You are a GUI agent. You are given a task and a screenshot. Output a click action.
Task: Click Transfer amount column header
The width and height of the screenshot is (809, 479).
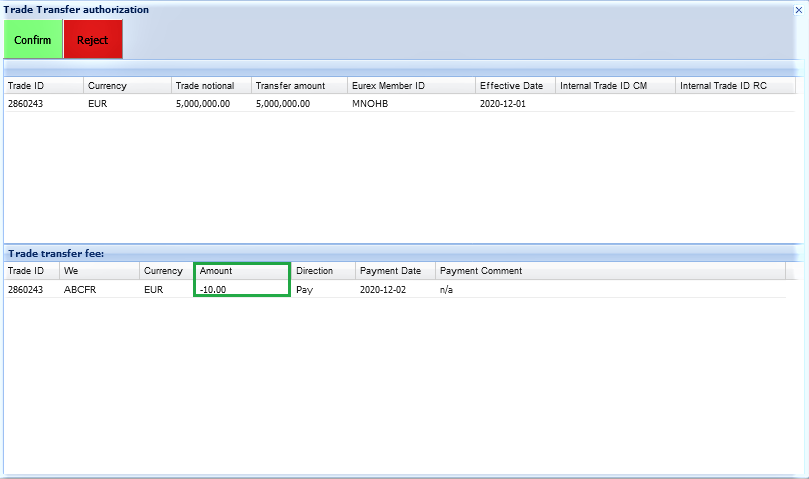pos(298,86)
